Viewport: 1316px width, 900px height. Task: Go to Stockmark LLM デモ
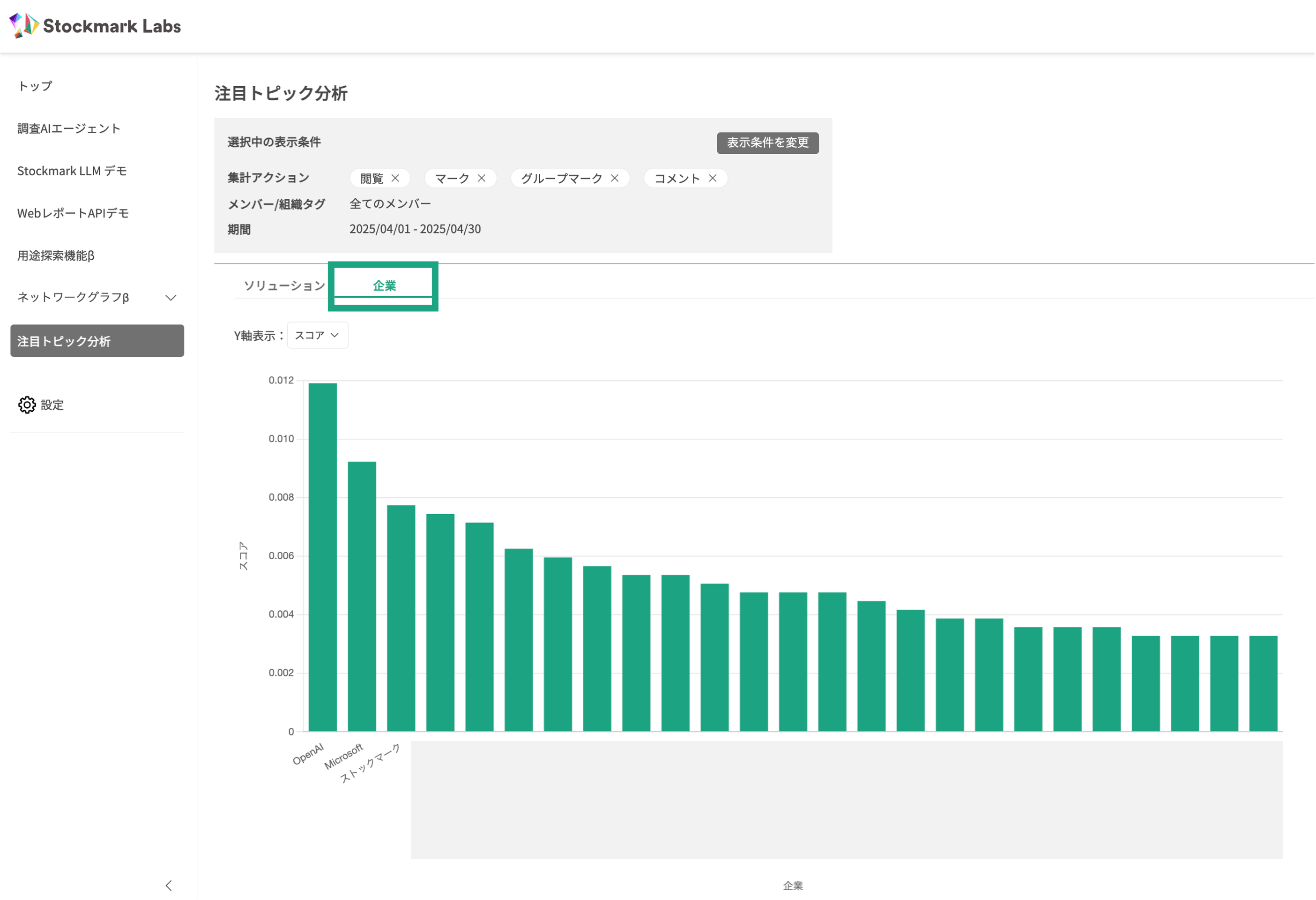72,171
